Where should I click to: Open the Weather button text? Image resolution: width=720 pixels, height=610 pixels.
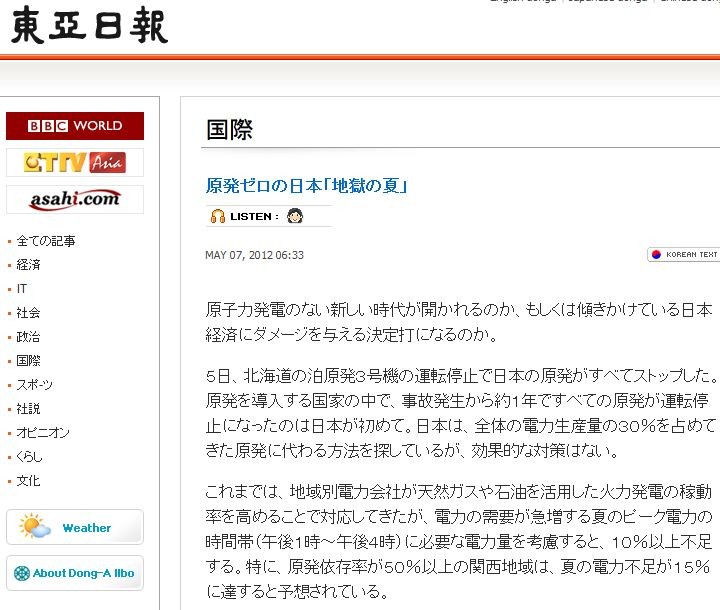pos(87,528)
